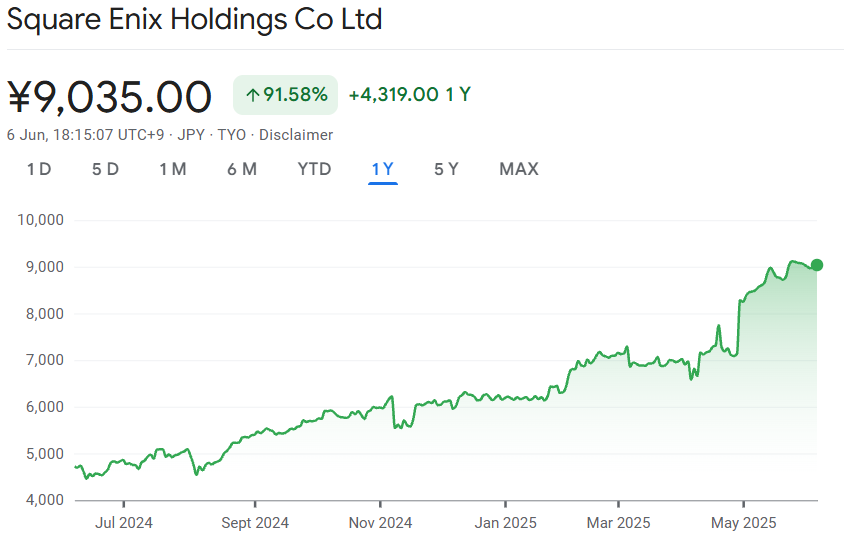Click the 6,000 y-axis label
Screen dimensions: 844x550
click(45, 406)
